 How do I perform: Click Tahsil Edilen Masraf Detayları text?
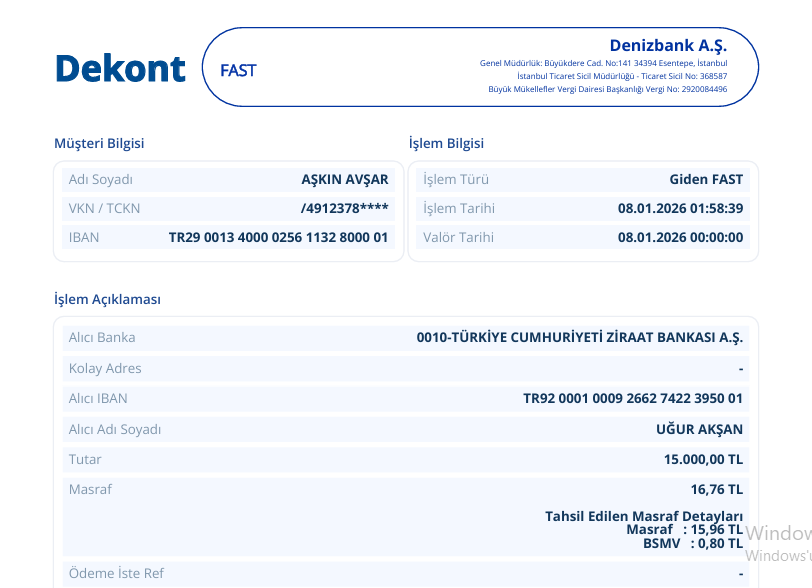tap(644, 516)
